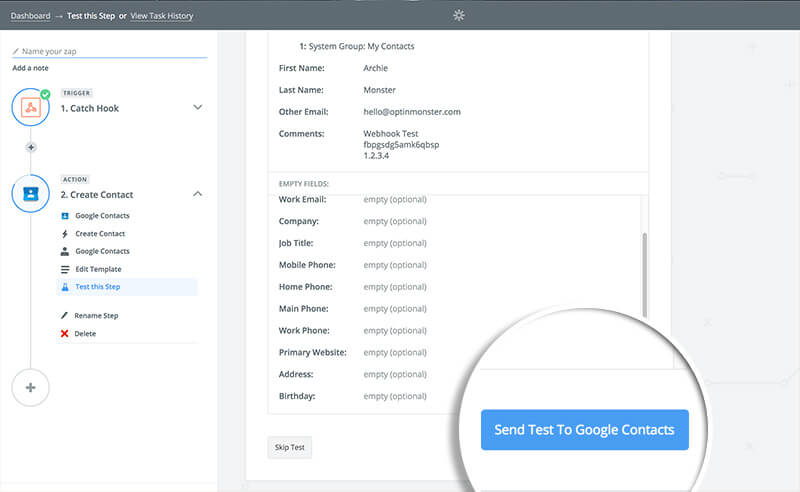Click the Create Contact action step icon
This screenshot has width=800, height=492.
(x=31, y=194)
